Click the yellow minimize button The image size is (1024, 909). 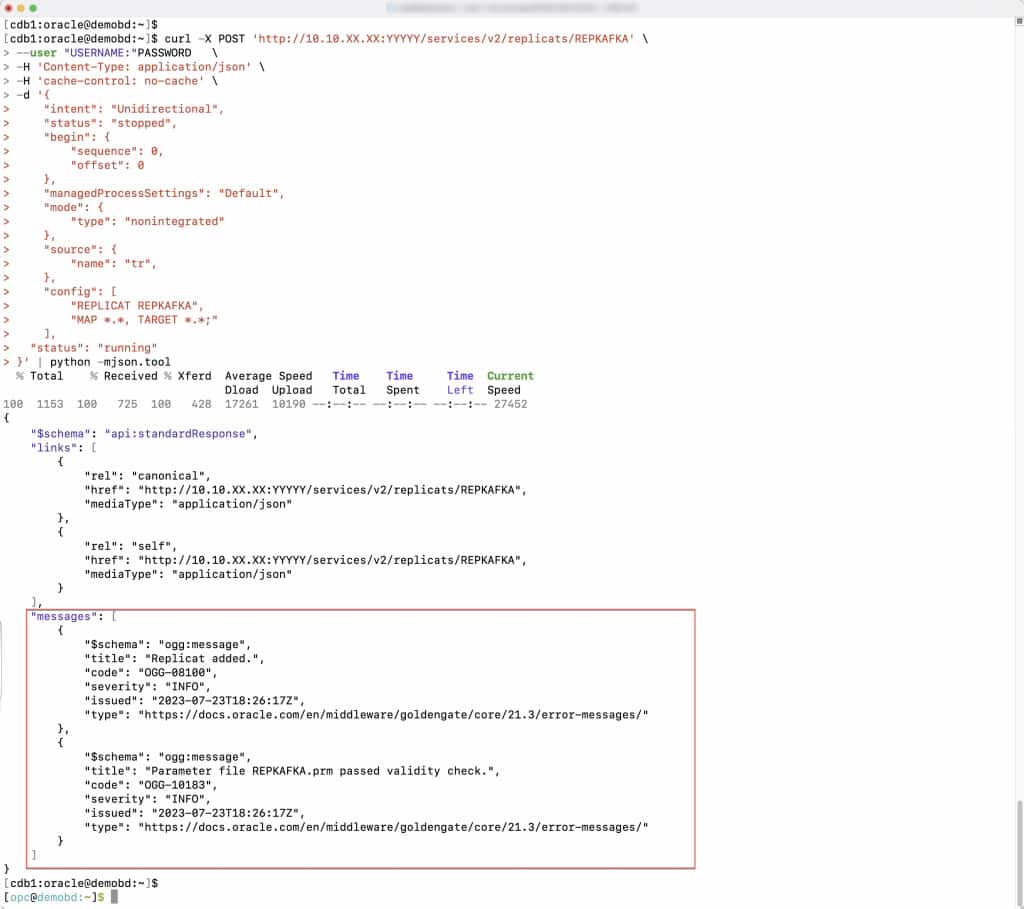pyautogui.click(x=22, y=8)
